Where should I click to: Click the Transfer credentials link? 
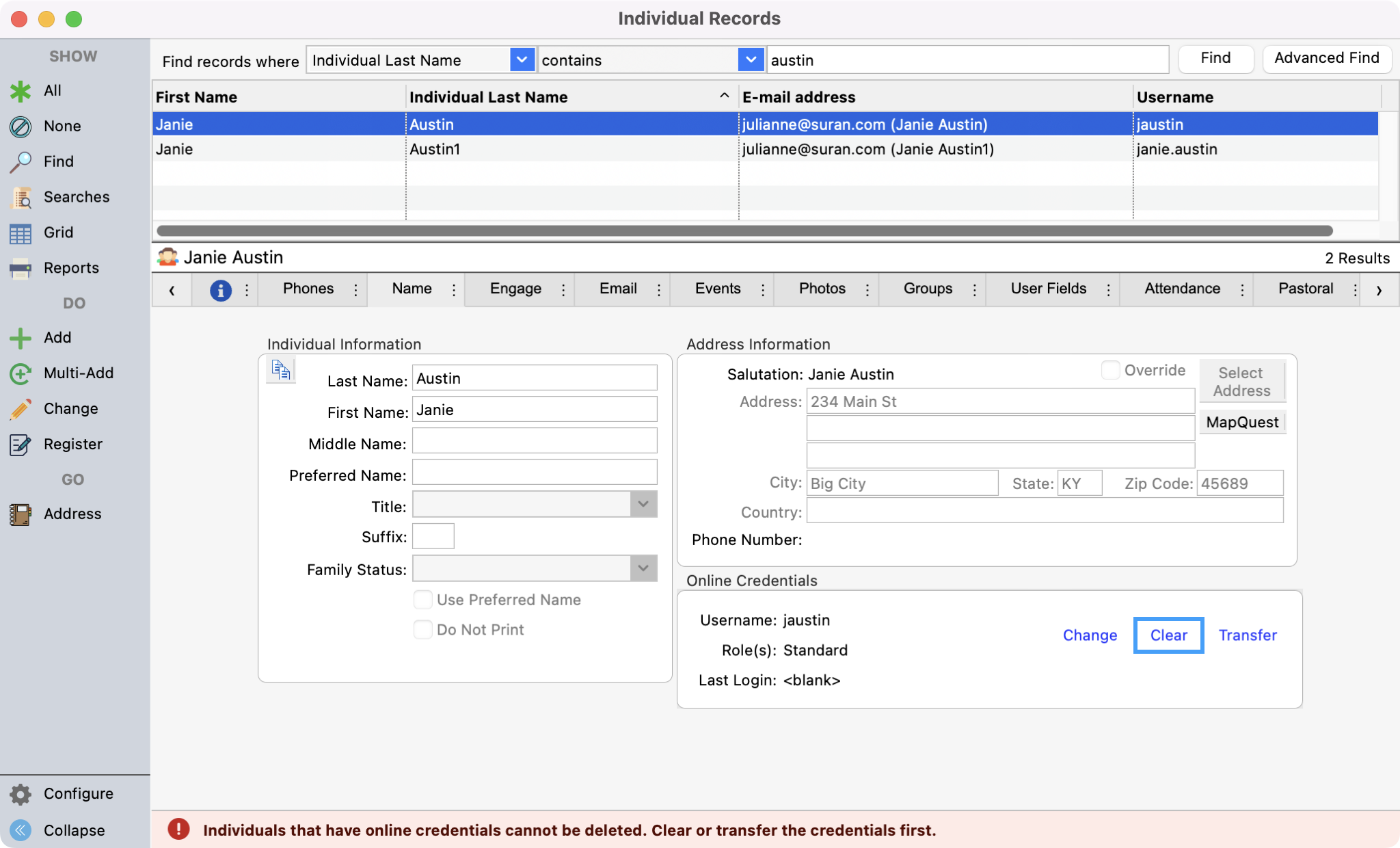(x=1247, y=635)
